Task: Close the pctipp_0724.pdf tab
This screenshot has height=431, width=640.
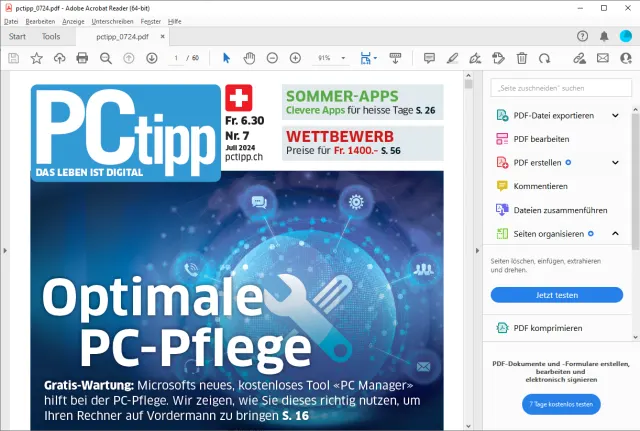Action: point(162,36)
